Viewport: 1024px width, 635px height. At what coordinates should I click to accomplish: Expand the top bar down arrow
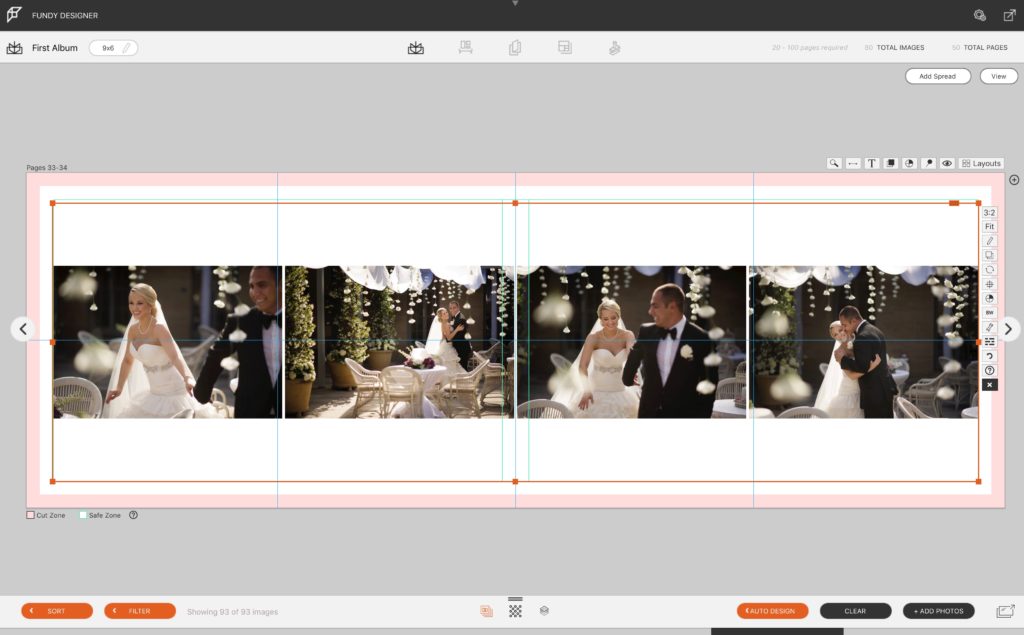click(x=515, y=3)
